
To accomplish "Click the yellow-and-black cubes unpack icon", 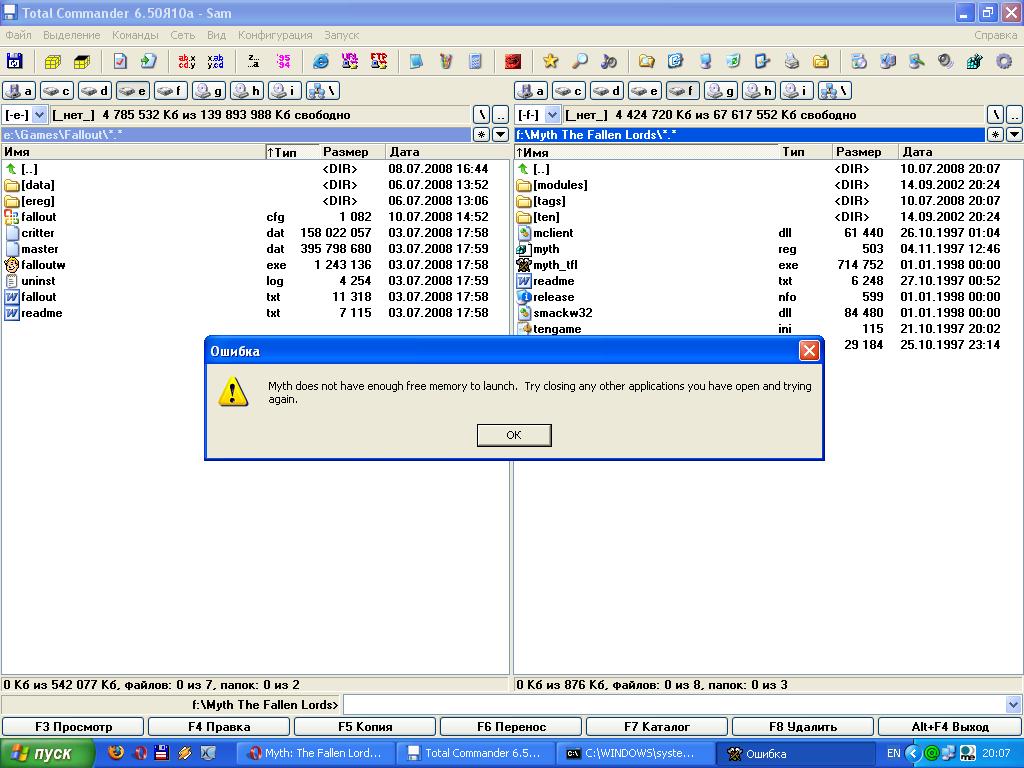I will click(x=82, y=61).
